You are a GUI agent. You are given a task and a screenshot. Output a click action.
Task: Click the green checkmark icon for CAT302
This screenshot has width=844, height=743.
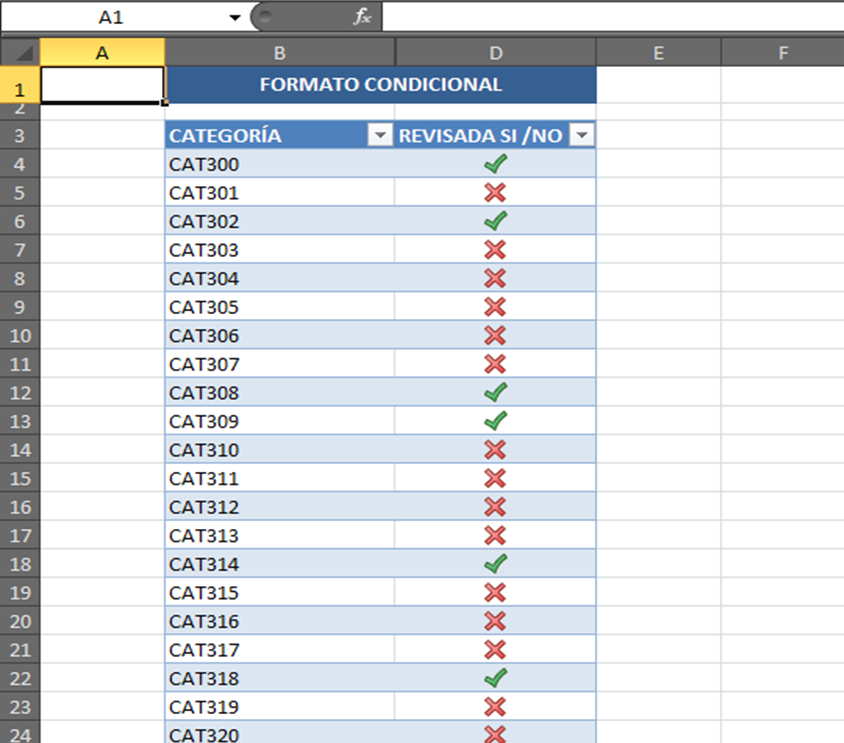[495, 221]
